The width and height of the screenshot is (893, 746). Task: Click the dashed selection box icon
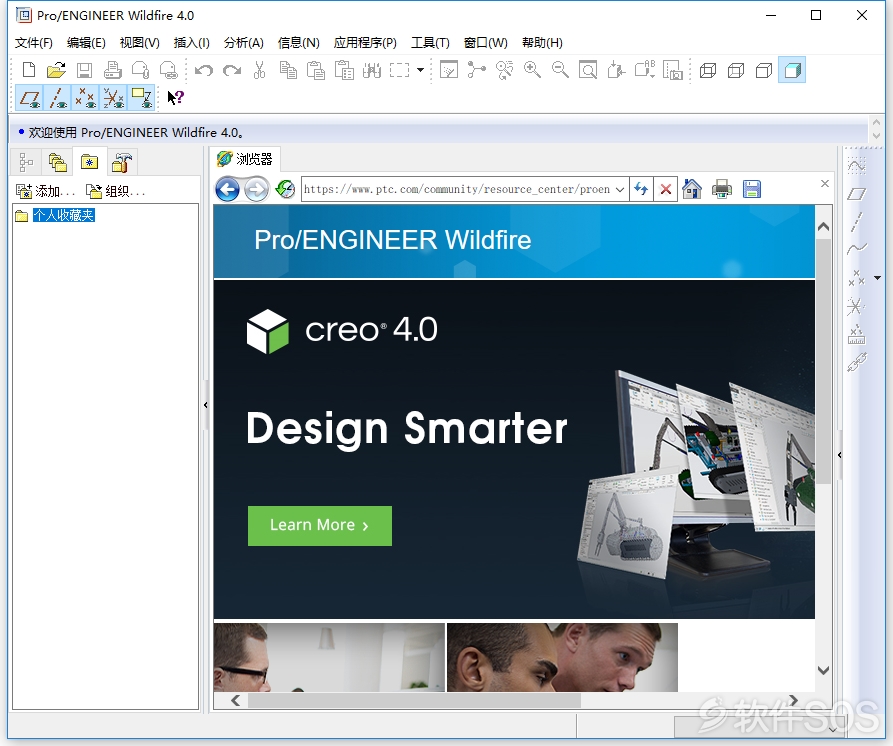[399, 70]
